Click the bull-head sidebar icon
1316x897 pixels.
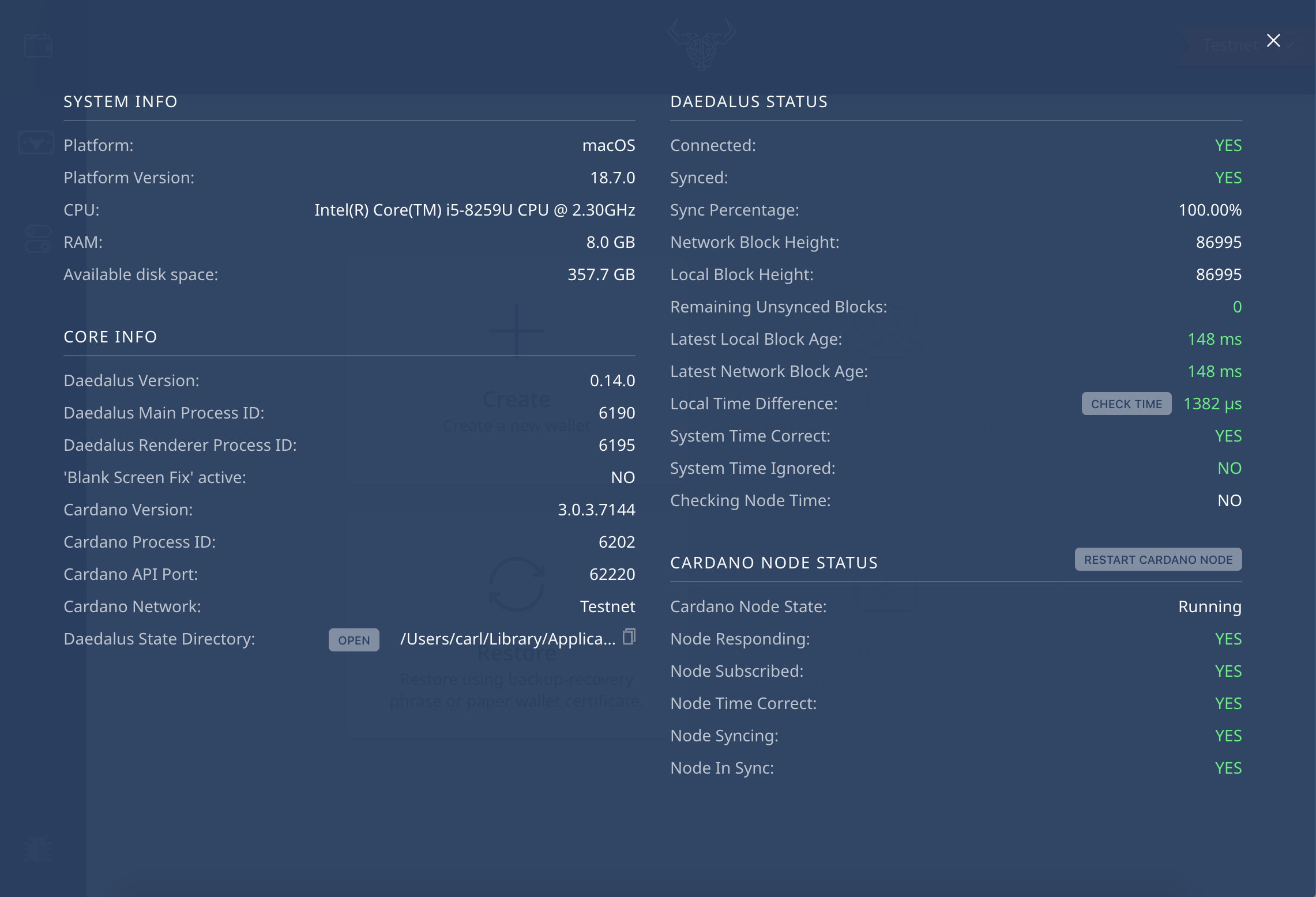[36, 142]
